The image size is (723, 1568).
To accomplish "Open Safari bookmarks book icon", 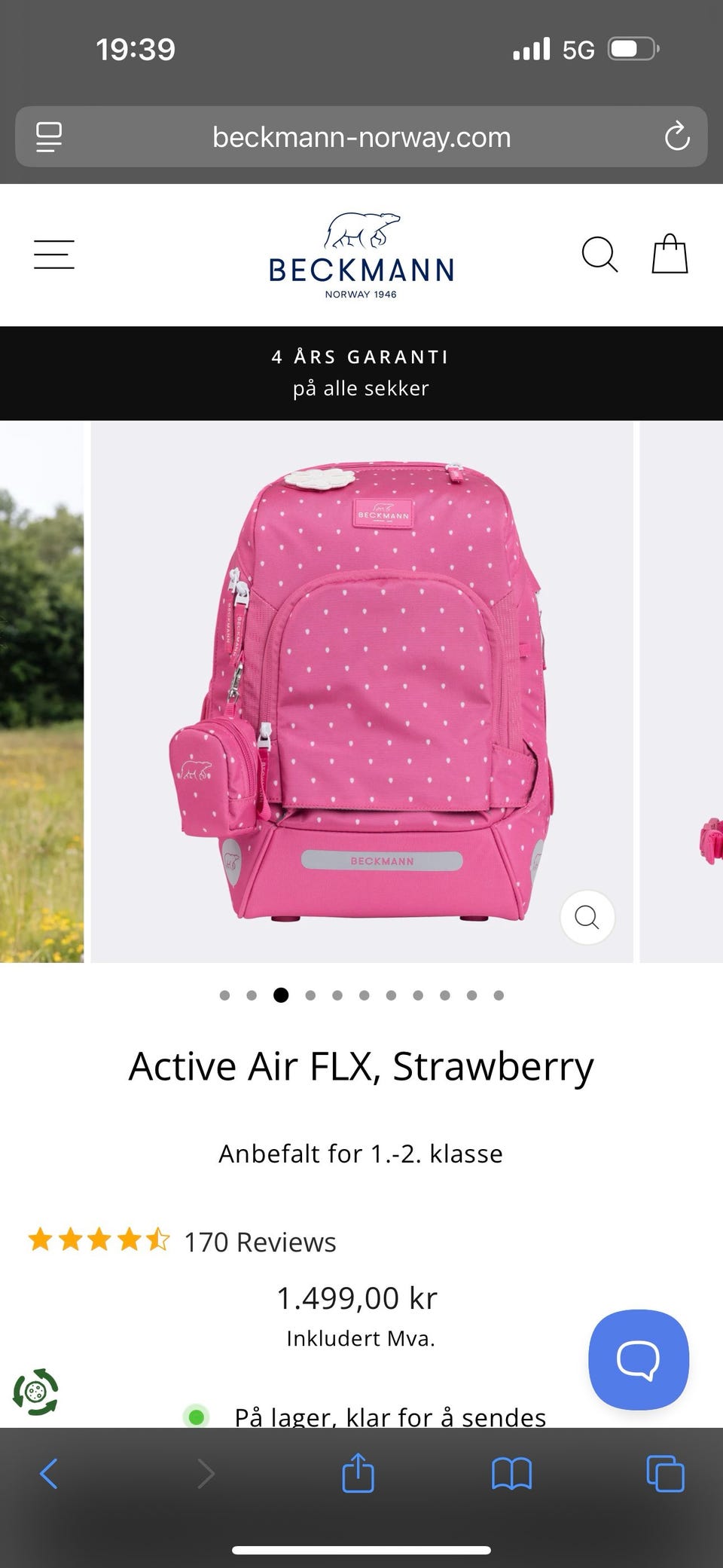I will pyautogui.click(x=512, y=1474).
